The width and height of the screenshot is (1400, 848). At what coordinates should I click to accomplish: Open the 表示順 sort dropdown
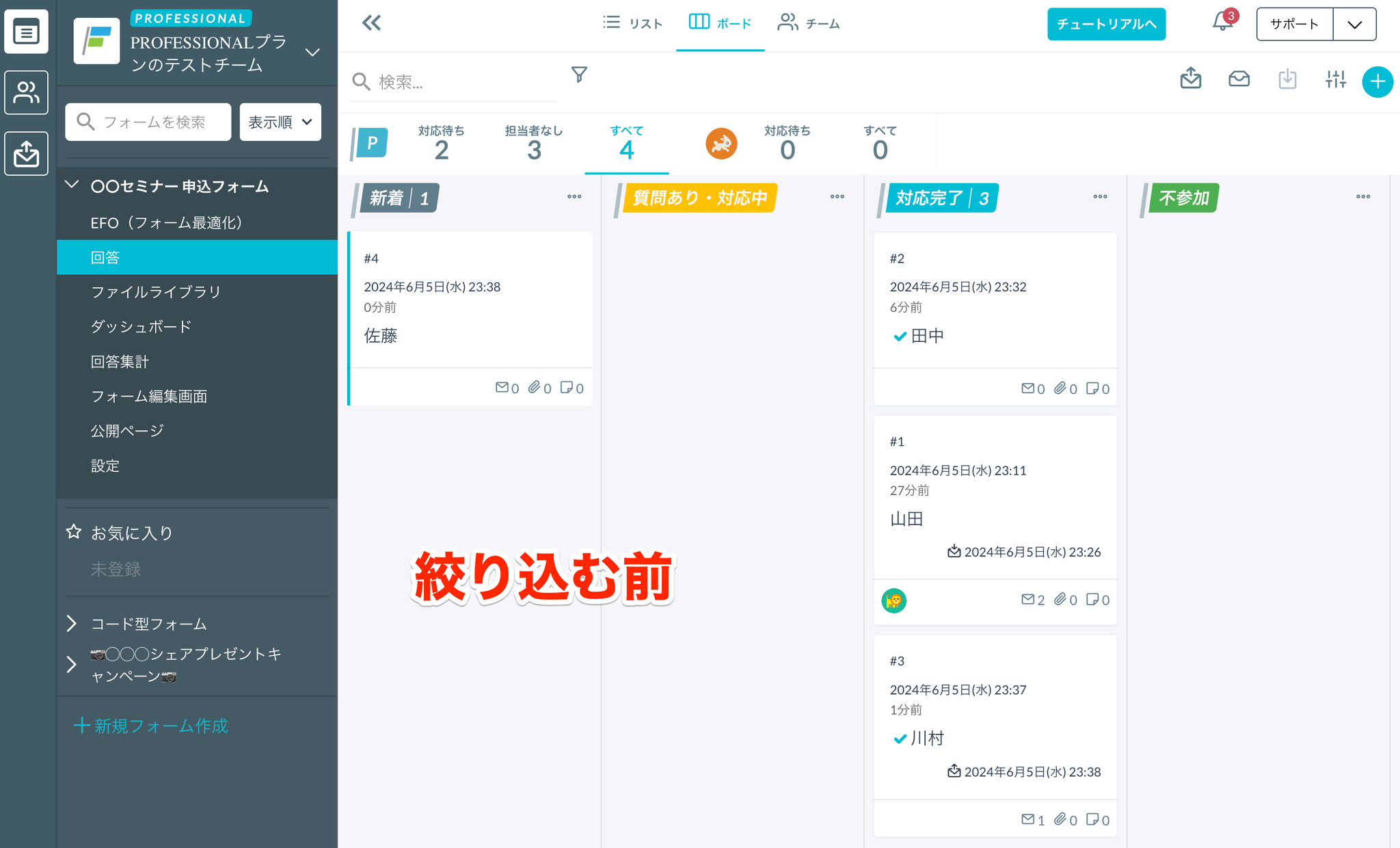click(x=280, y=122)
